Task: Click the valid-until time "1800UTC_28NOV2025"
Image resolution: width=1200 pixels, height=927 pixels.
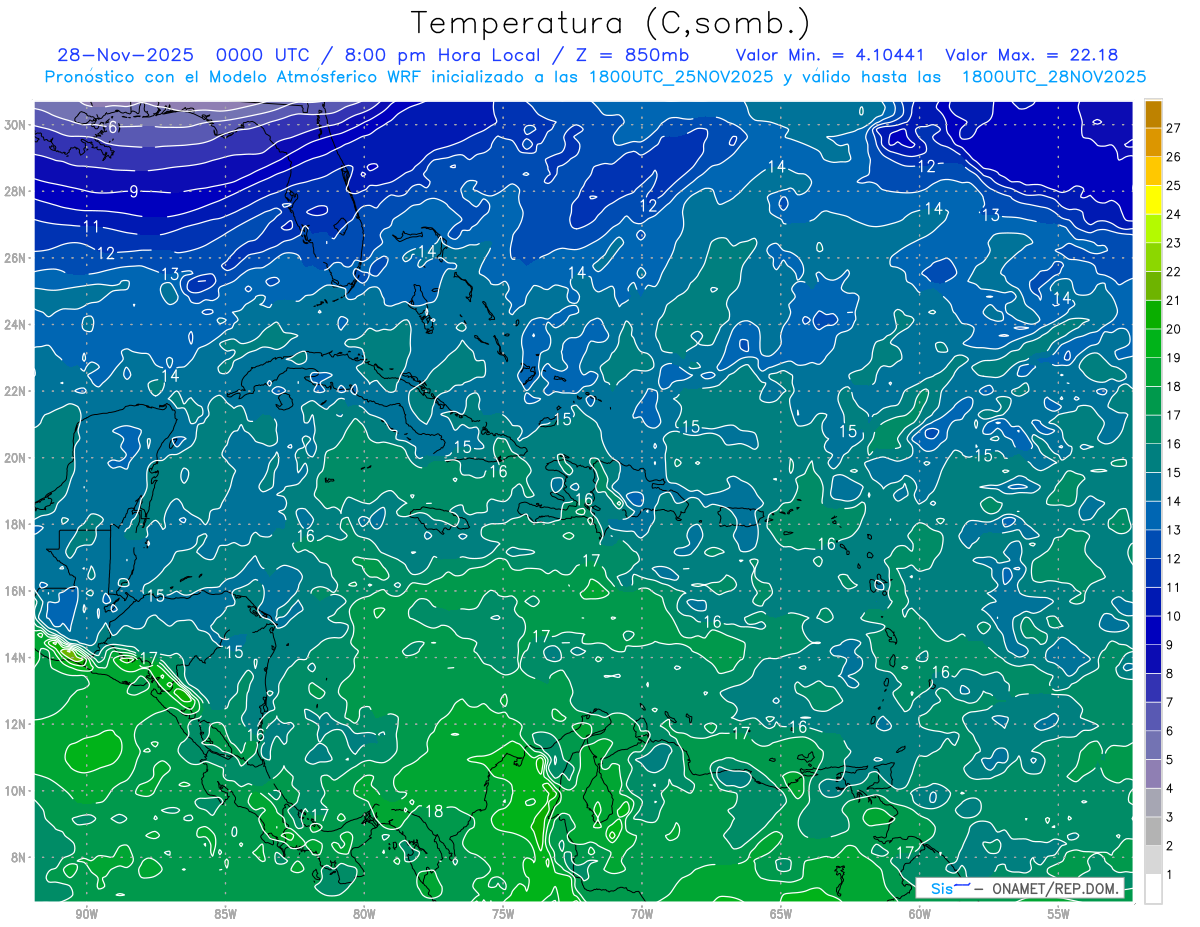Action: 1053,77
